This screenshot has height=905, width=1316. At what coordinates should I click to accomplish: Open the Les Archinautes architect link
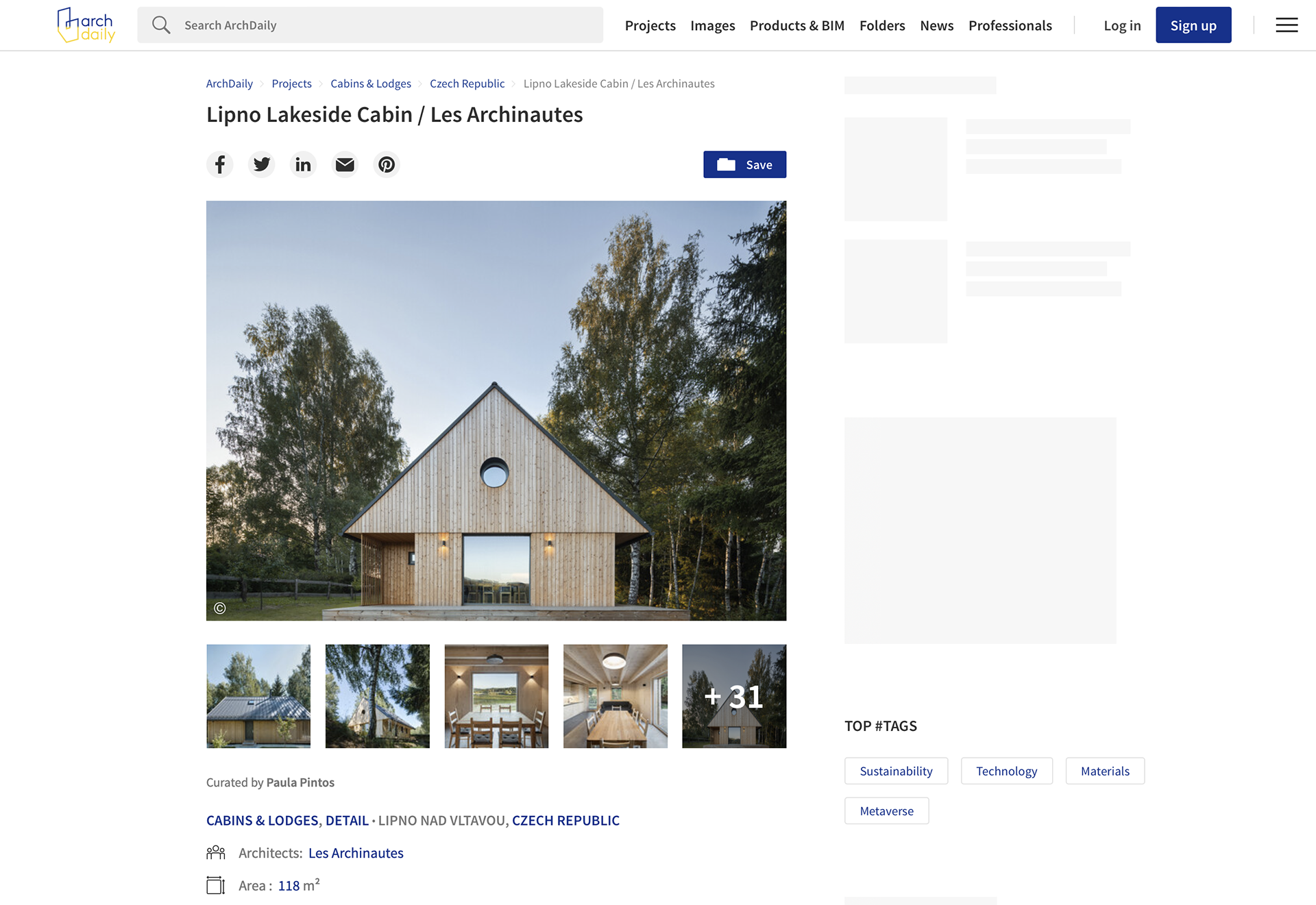coord(356,853)
